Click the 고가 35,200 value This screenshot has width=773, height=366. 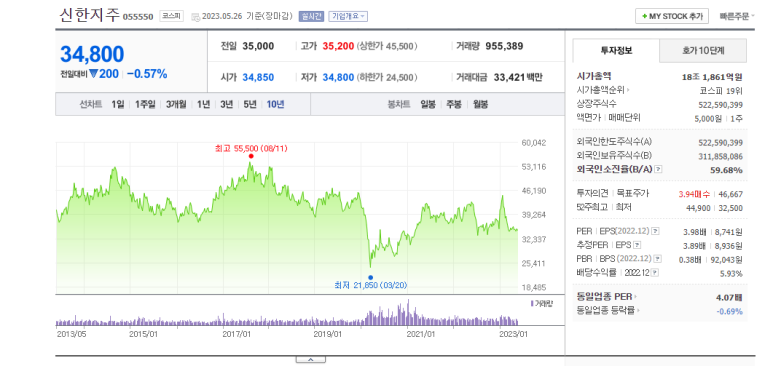(338, 46)
